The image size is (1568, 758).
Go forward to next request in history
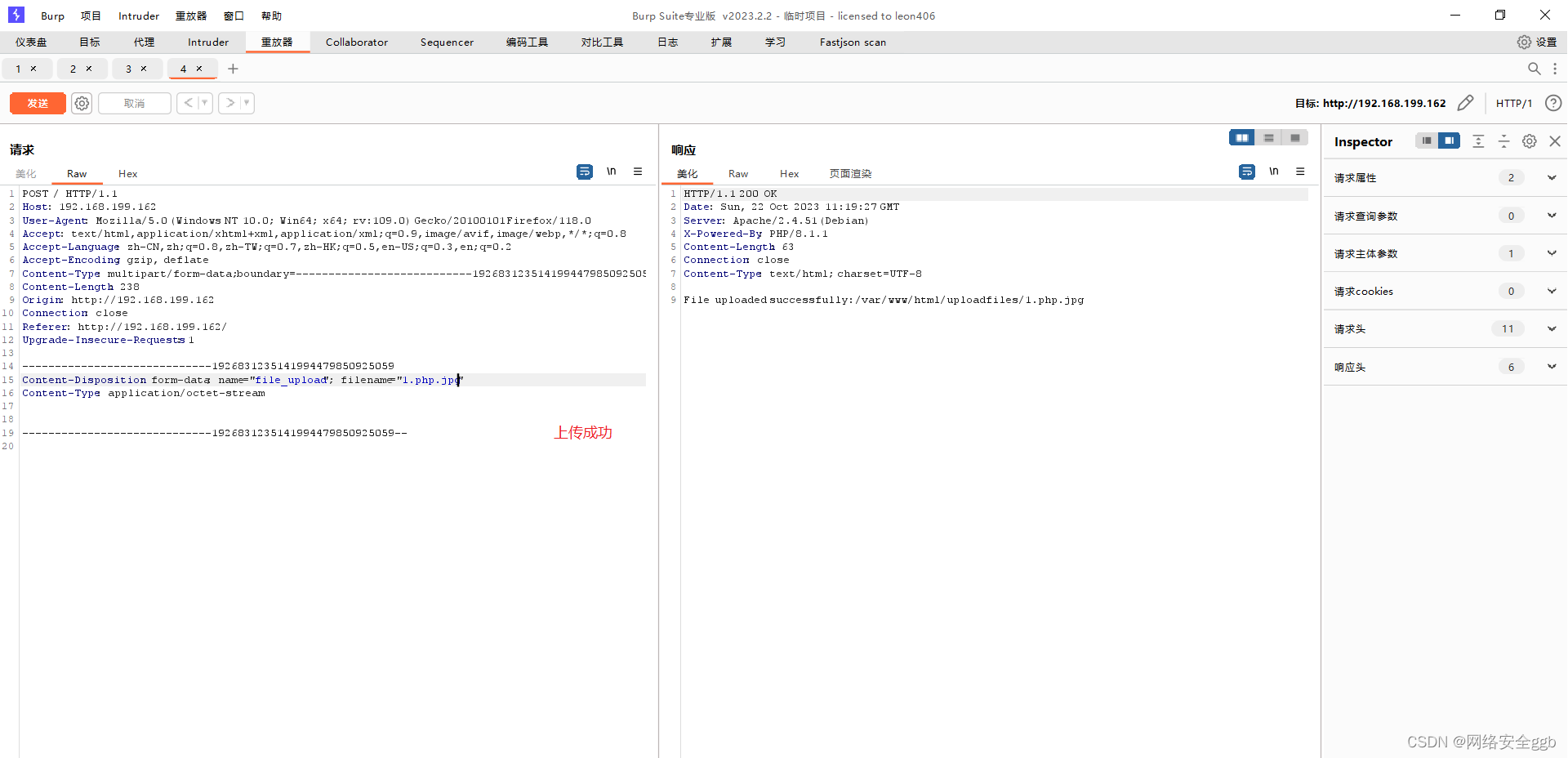[230, 103]
